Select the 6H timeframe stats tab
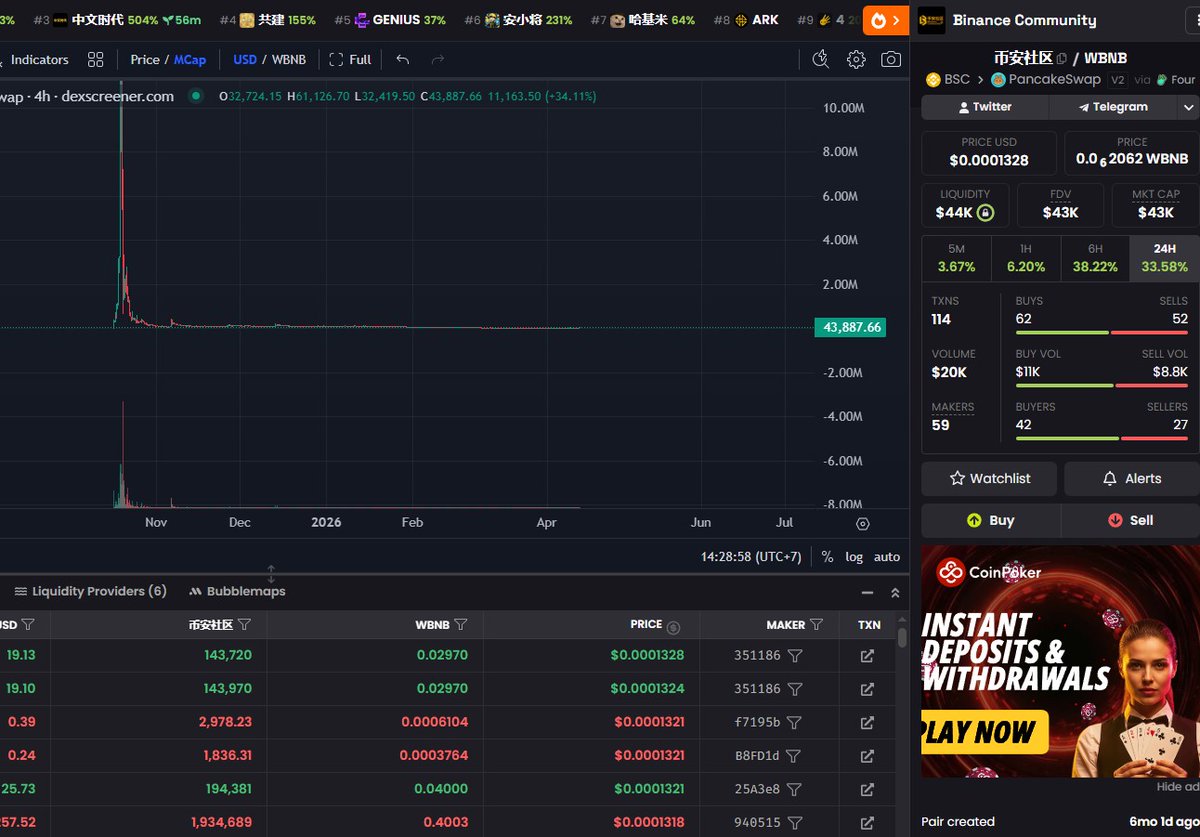 [1095, 258]
